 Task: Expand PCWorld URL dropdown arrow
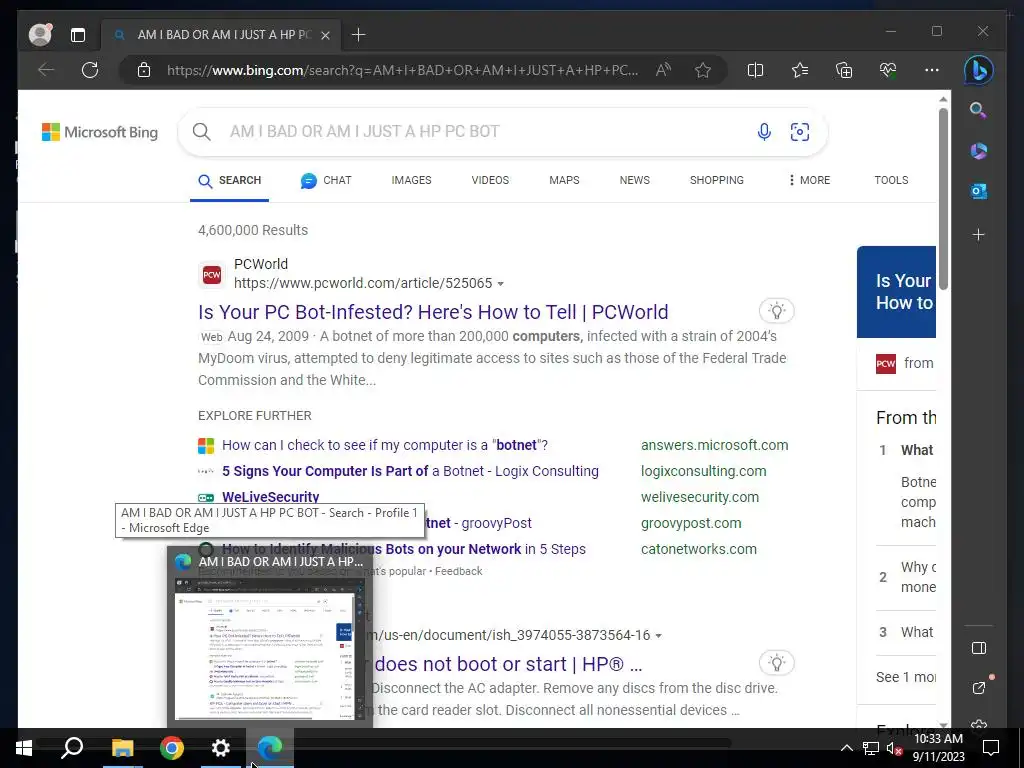click(x=501, y=284)
